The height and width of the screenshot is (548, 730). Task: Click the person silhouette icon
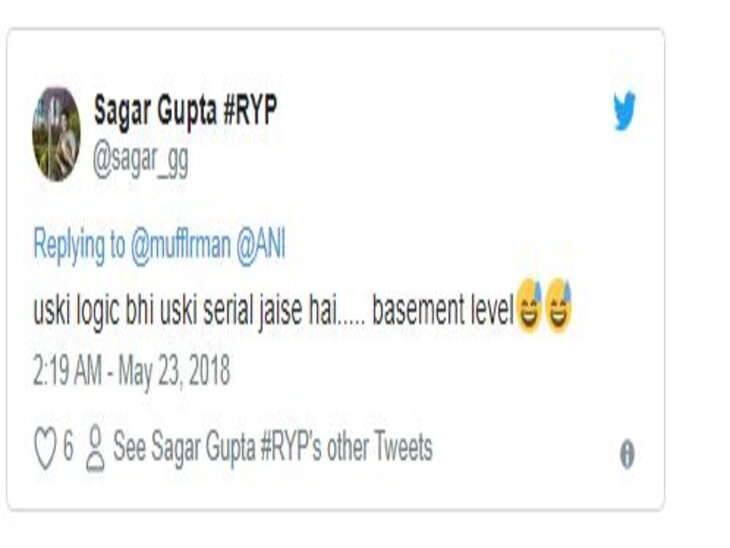pos(95,448)
